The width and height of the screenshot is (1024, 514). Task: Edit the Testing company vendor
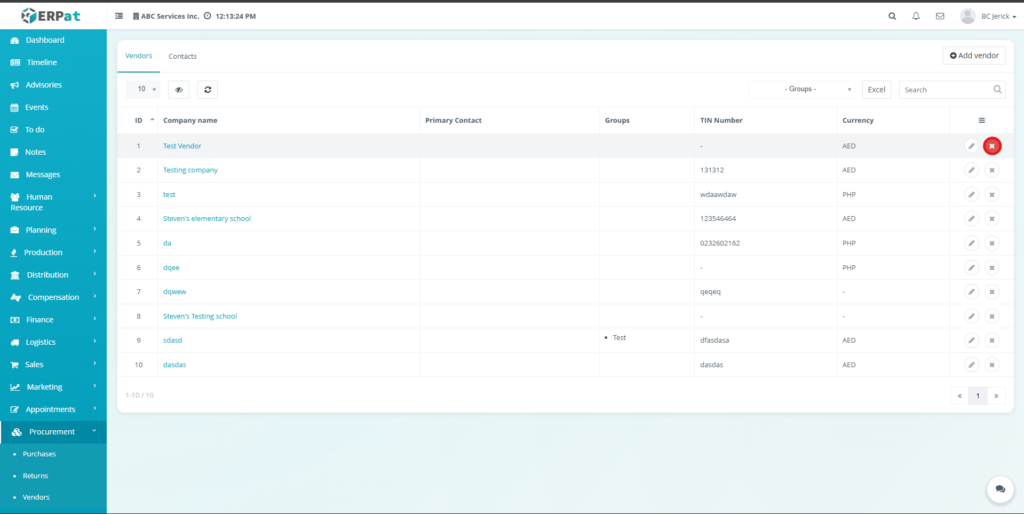click(971, 170)
